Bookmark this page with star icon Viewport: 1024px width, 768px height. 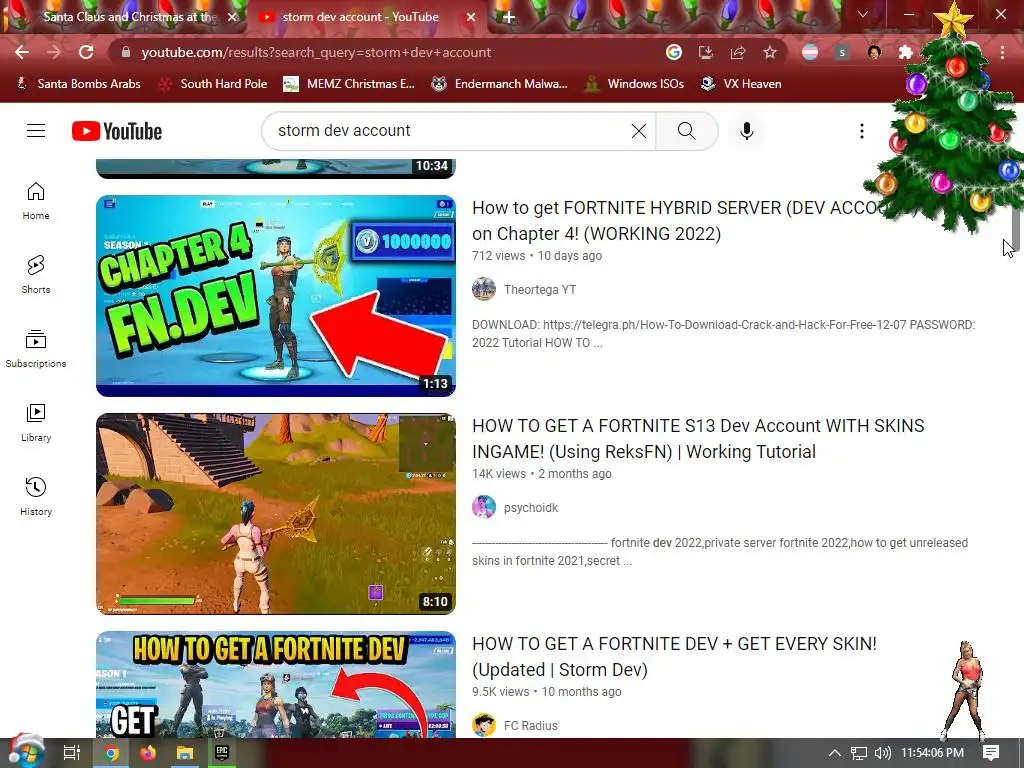tap(770, 52)
